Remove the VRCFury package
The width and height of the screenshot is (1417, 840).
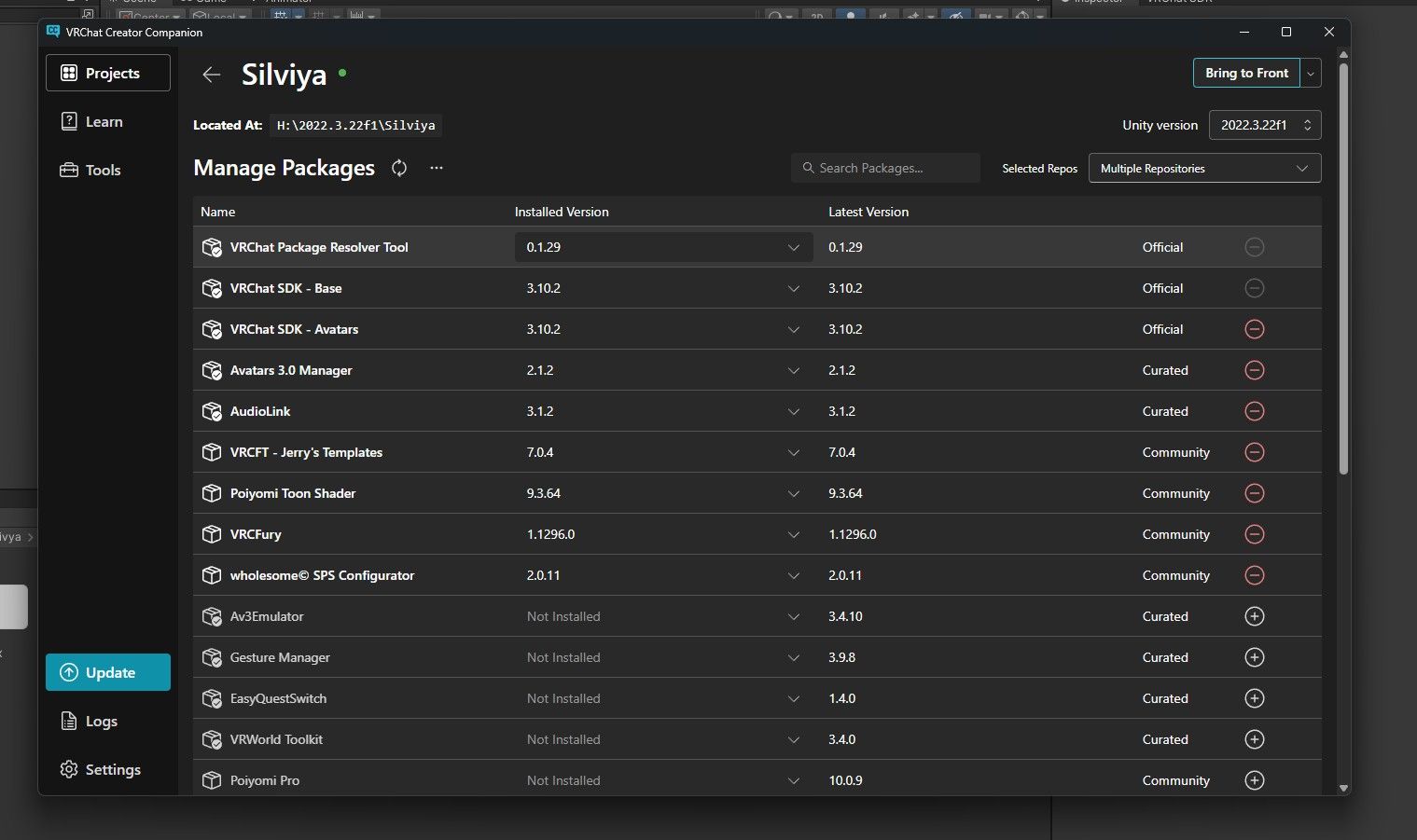(x=1255, y=534)
